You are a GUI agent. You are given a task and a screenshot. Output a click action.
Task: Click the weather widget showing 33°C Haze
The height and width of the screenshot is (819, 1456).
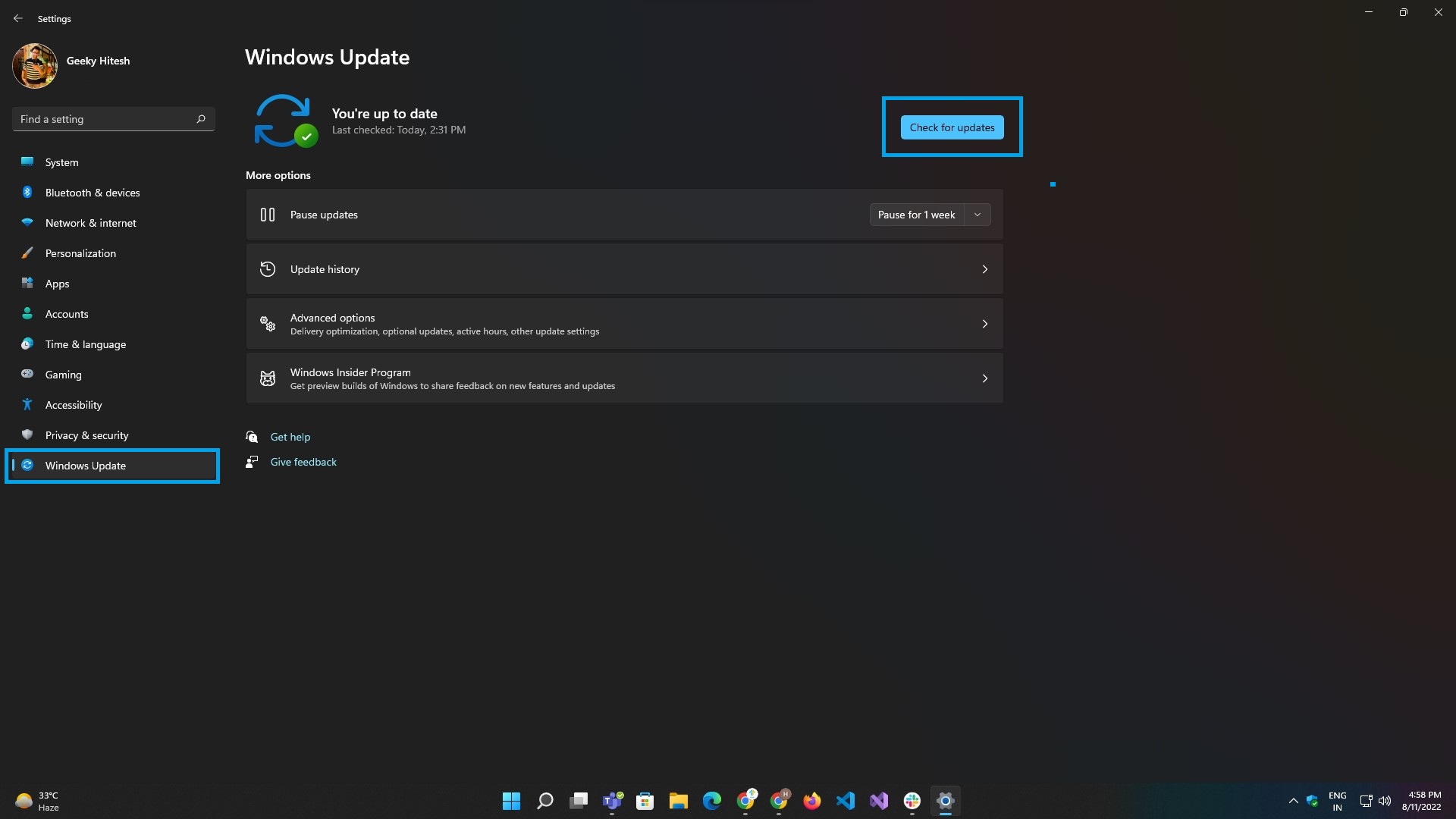(38, 801)
